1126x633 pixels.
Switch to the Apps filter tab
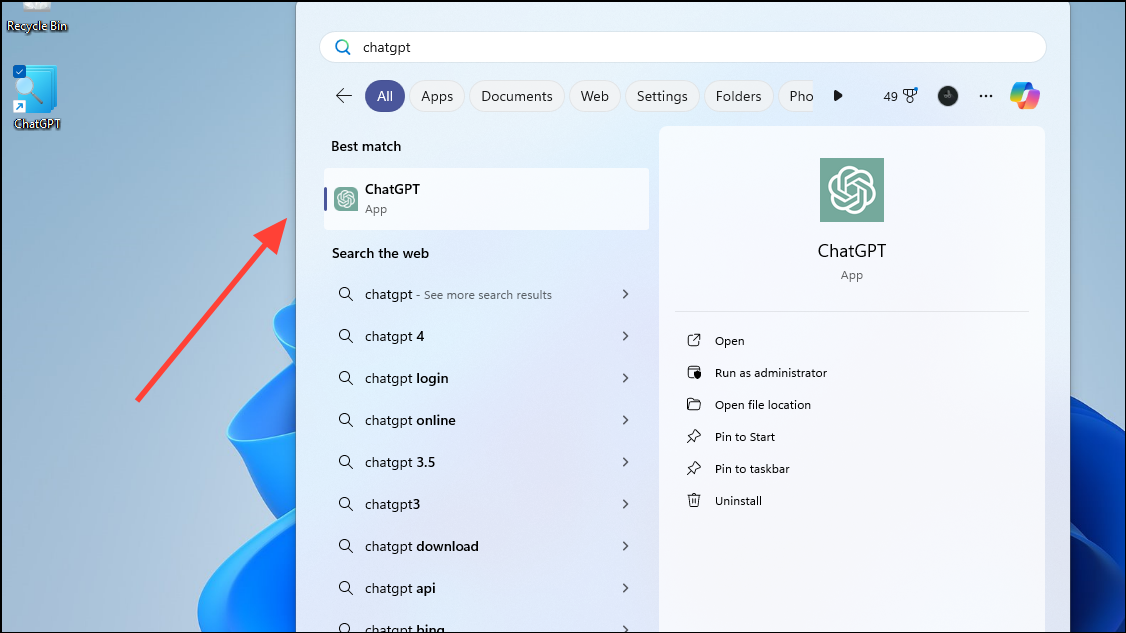click(x=437, y=96)
